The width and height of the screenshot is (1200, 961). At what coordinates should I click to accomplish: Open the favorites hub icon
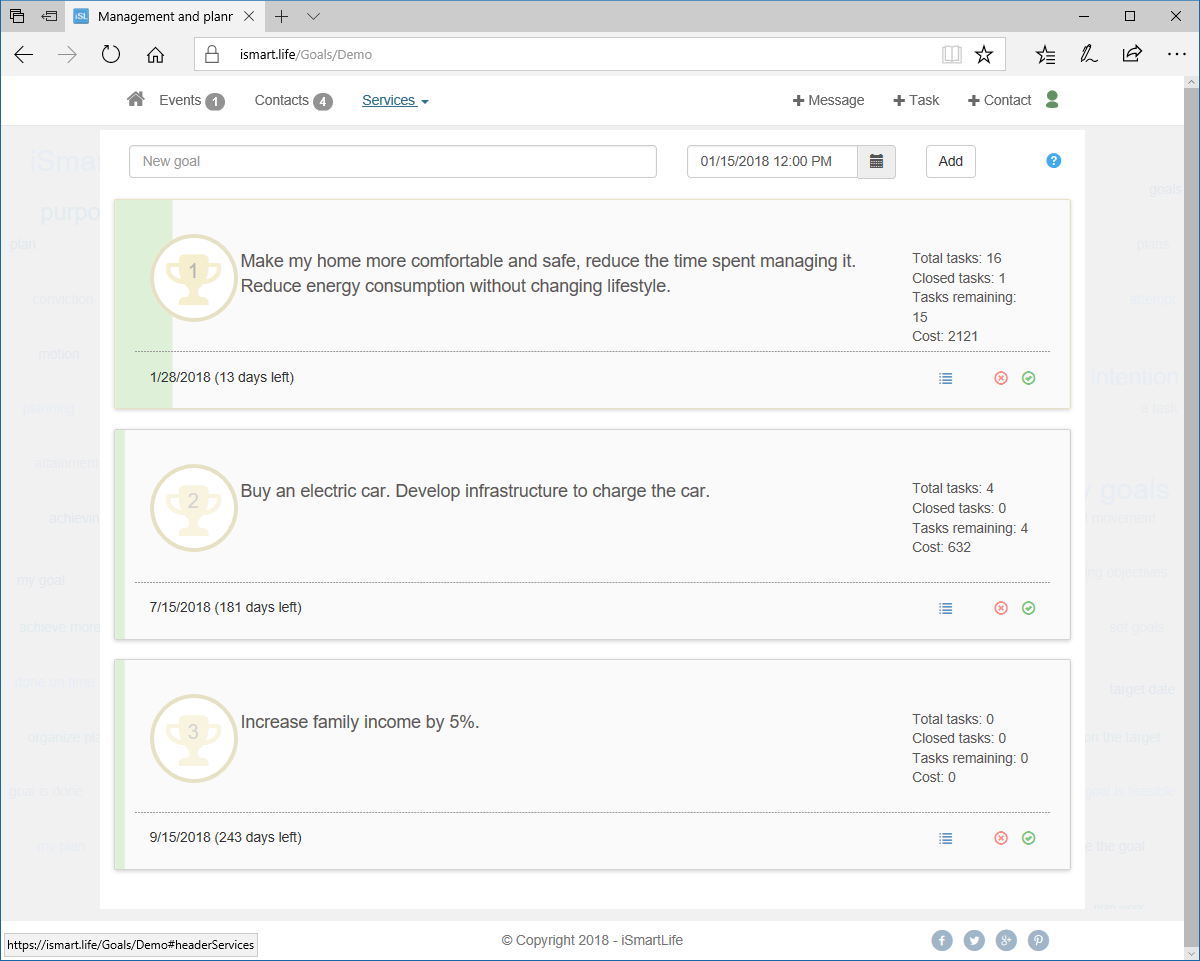click(x=1045, y=55)
